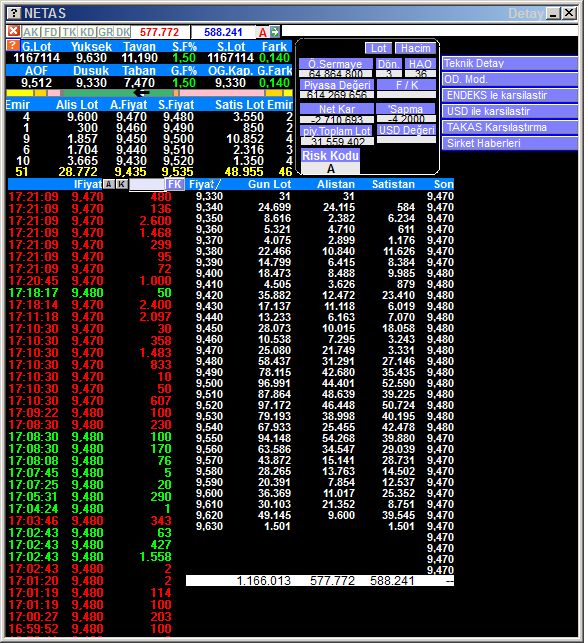Sort by the Fiyat column header
The height and width of the screenshot is (643, 584).
(205, 184)
